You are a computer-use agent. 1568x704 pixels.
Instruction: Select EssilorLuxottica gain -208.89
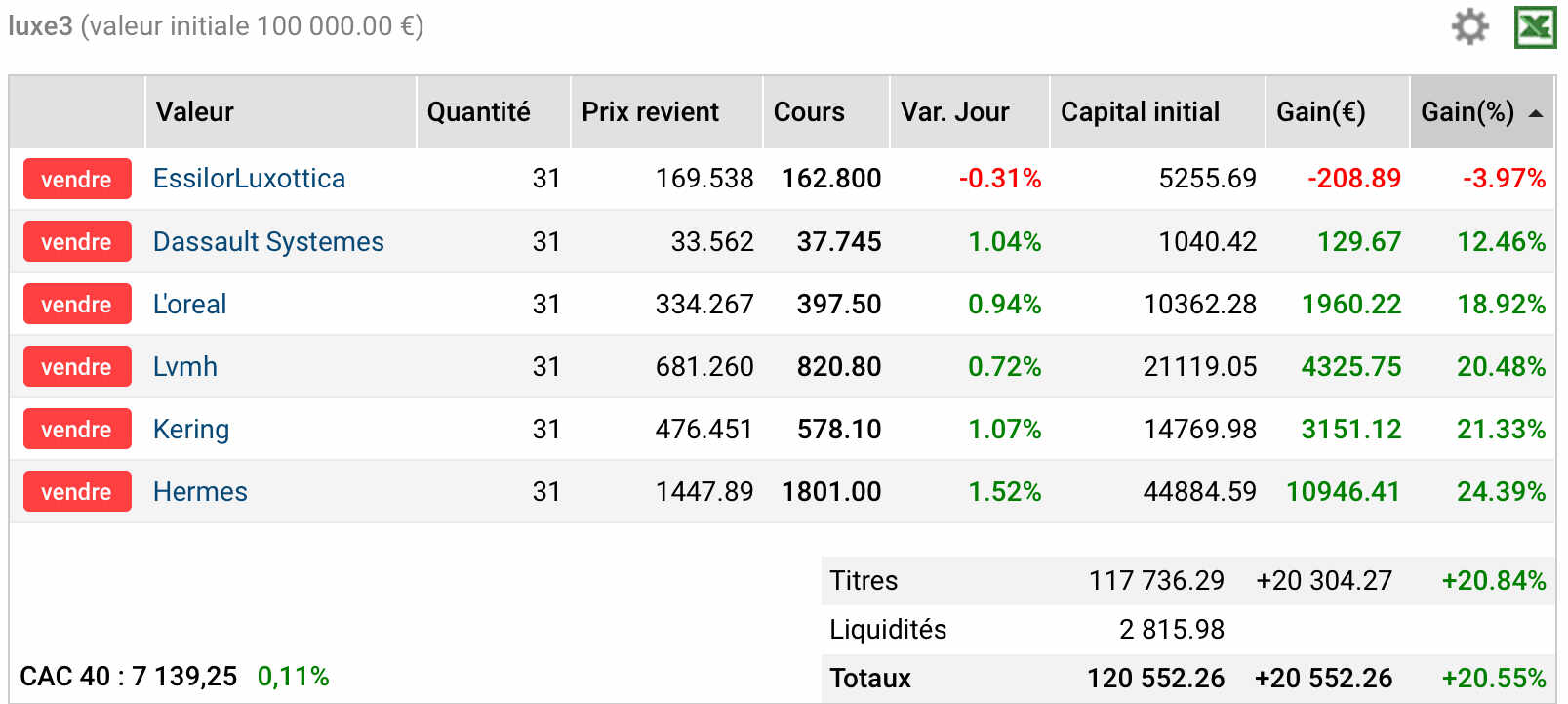1354,179
